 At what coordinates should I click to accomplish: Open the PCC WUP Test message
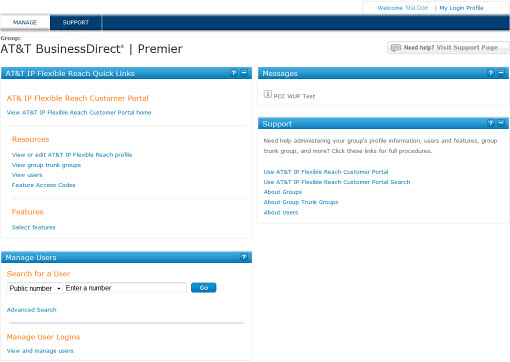coord(294,96)
